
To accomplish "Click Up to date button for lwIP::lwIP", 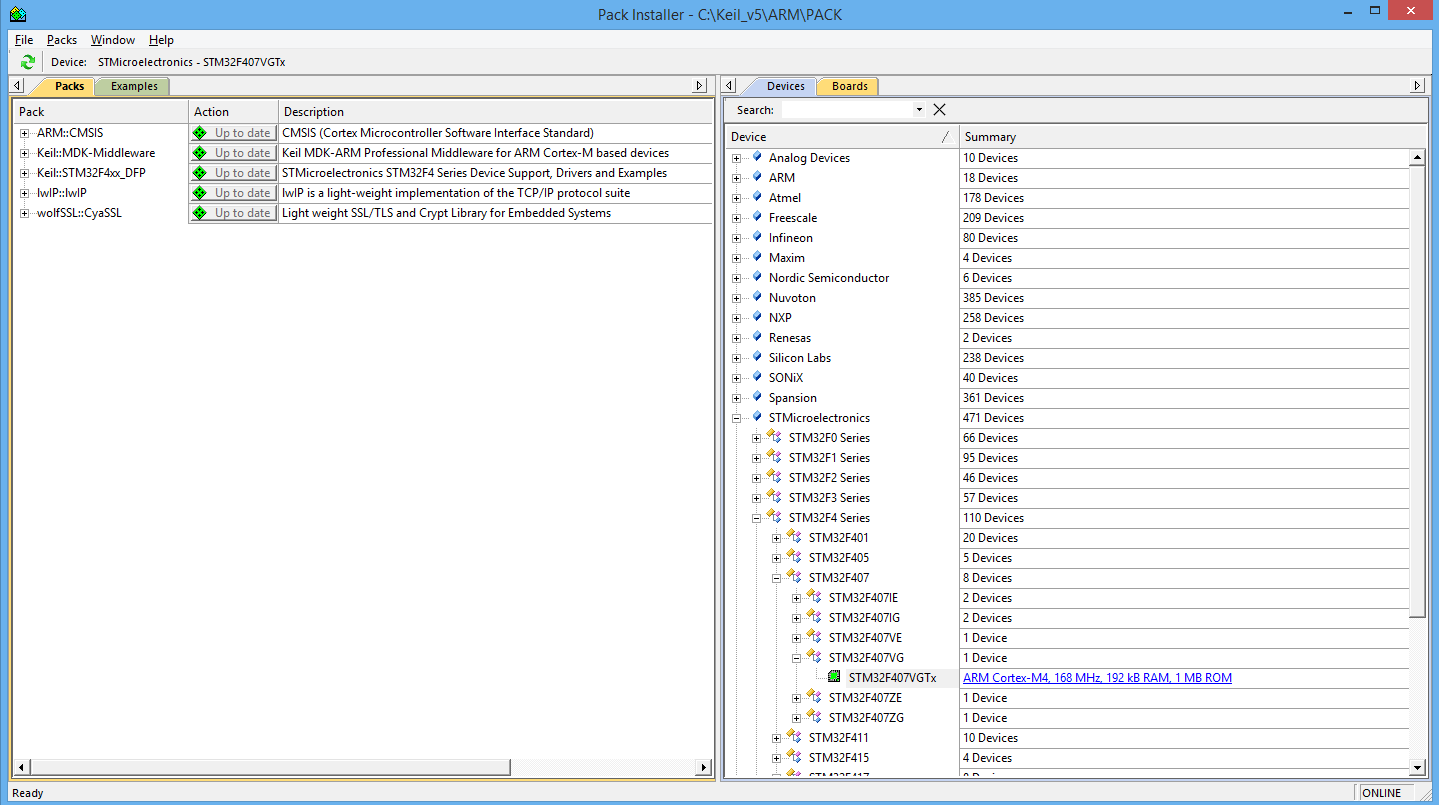I will point(233,193).
